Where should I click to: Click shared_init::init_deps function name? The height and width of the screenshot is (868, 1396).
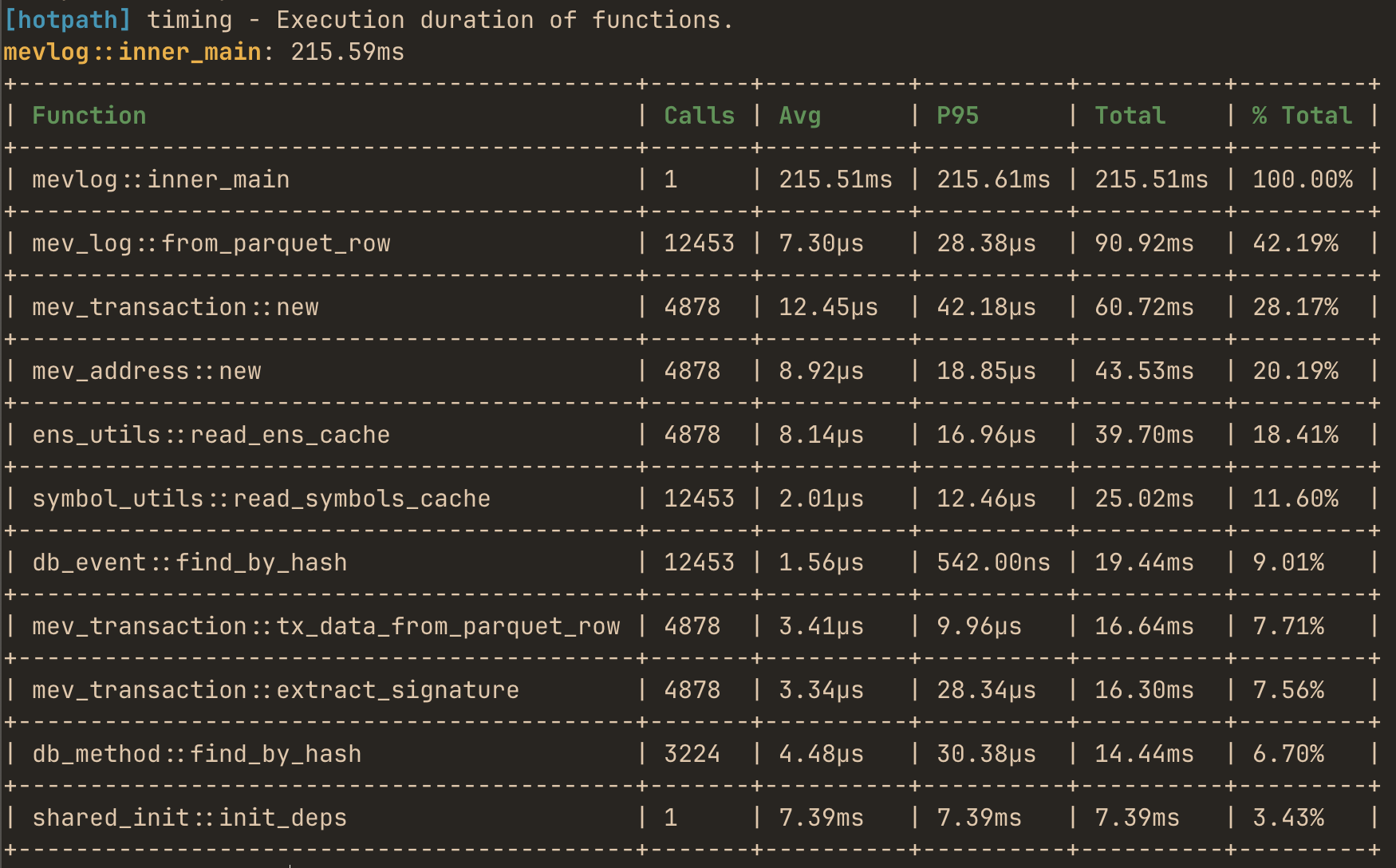(x=188, y=817)
